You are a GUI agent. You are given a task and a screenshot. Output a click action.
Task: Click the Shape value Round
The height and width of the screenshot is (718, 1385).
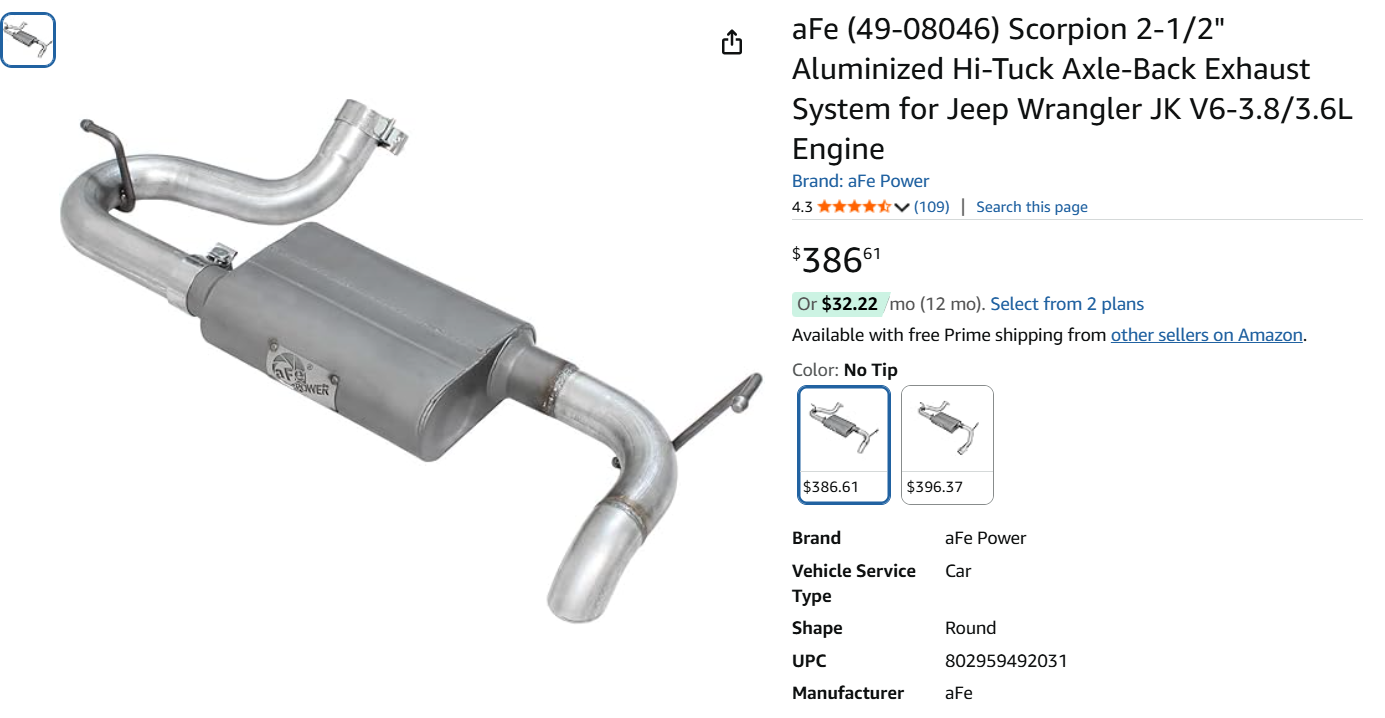[970, 628]
